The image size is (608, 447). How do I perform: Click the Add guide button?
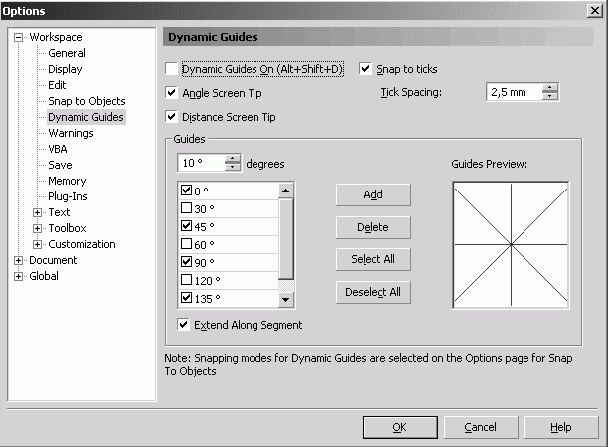373,195
